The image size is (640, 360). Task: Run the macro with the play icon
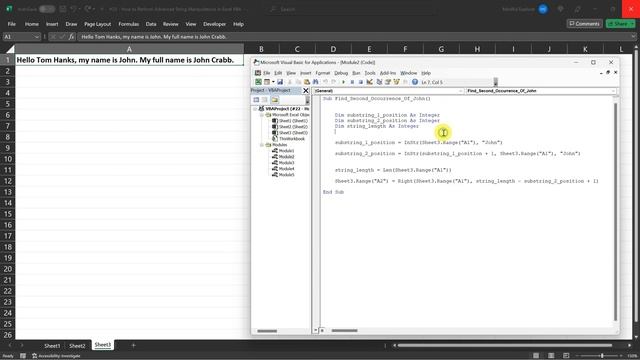click(343, 82)
